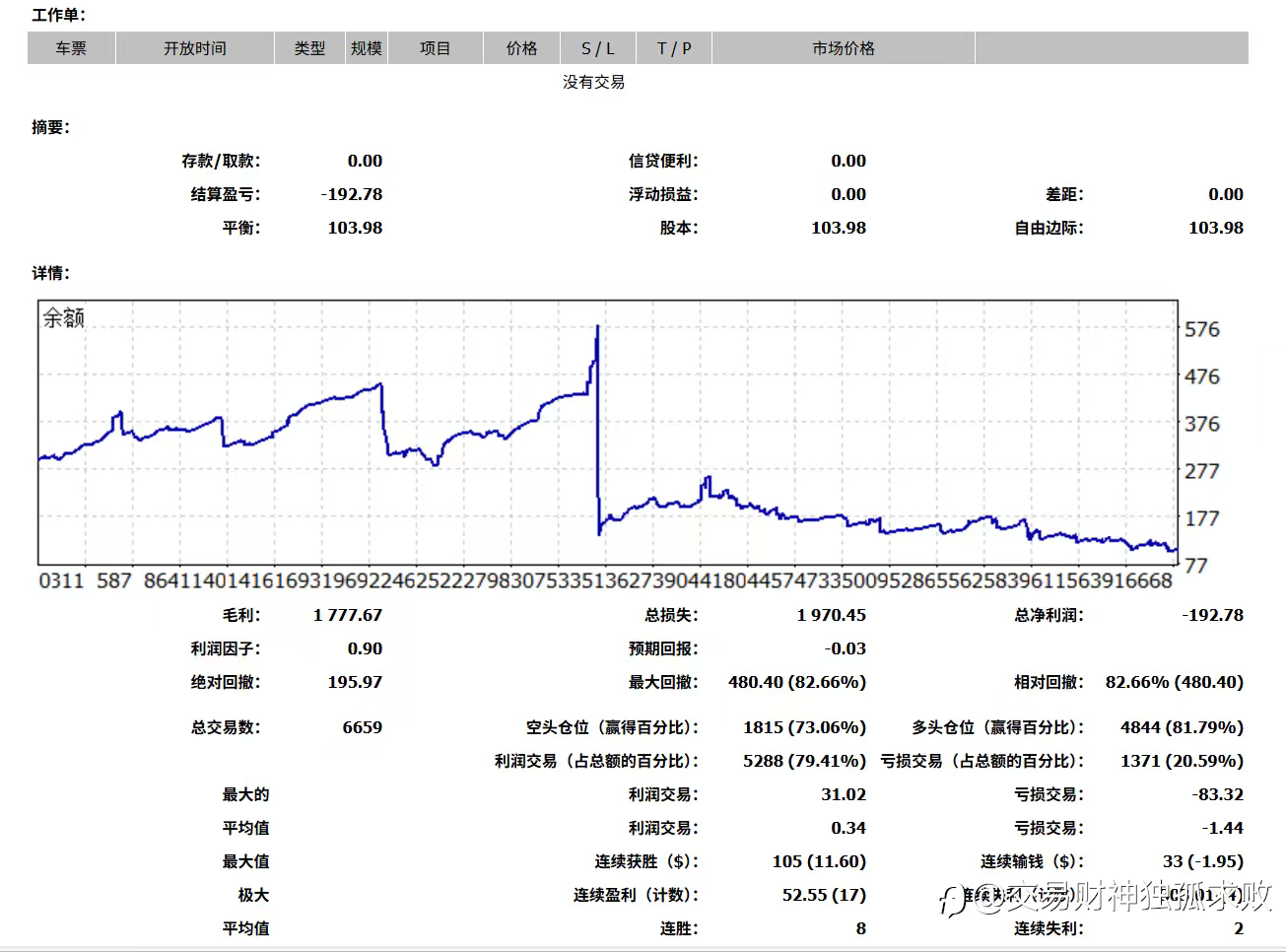Select the 结算盈亏 value -192.78
The width and height of the screenshot is (1286, 952).
352,194
